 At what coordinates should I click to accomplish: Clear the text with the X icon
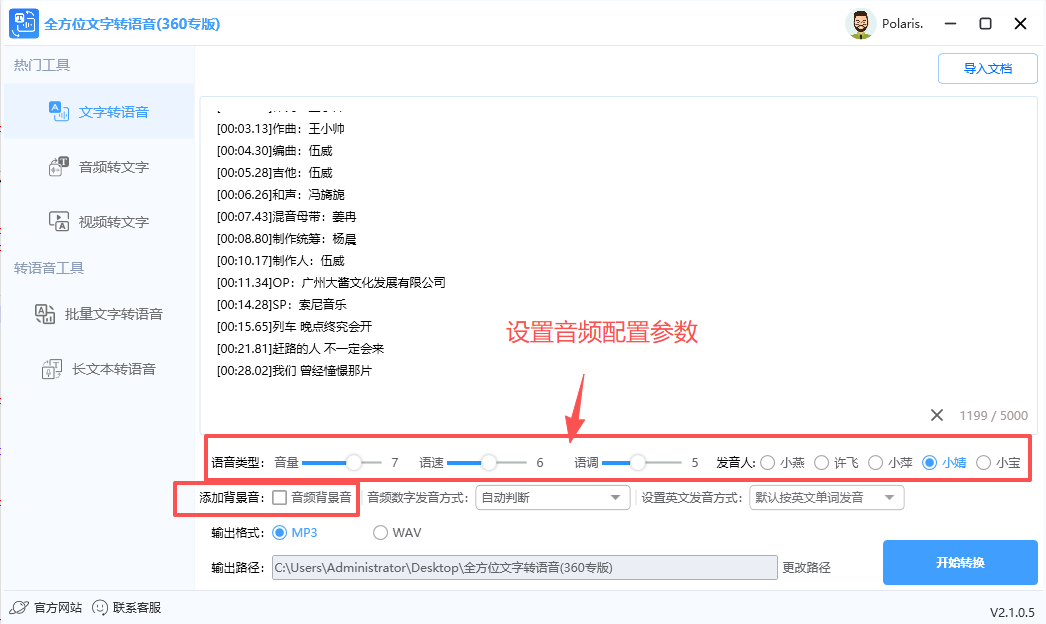tap(937, 414)
